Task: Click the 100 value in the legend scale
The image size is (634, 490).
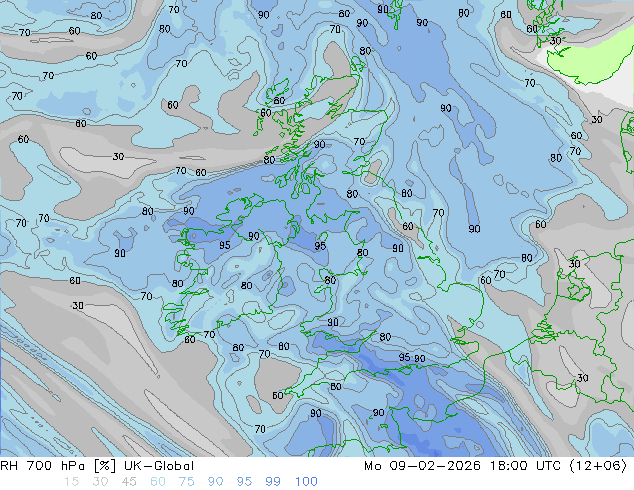Action: coord(306,482)
